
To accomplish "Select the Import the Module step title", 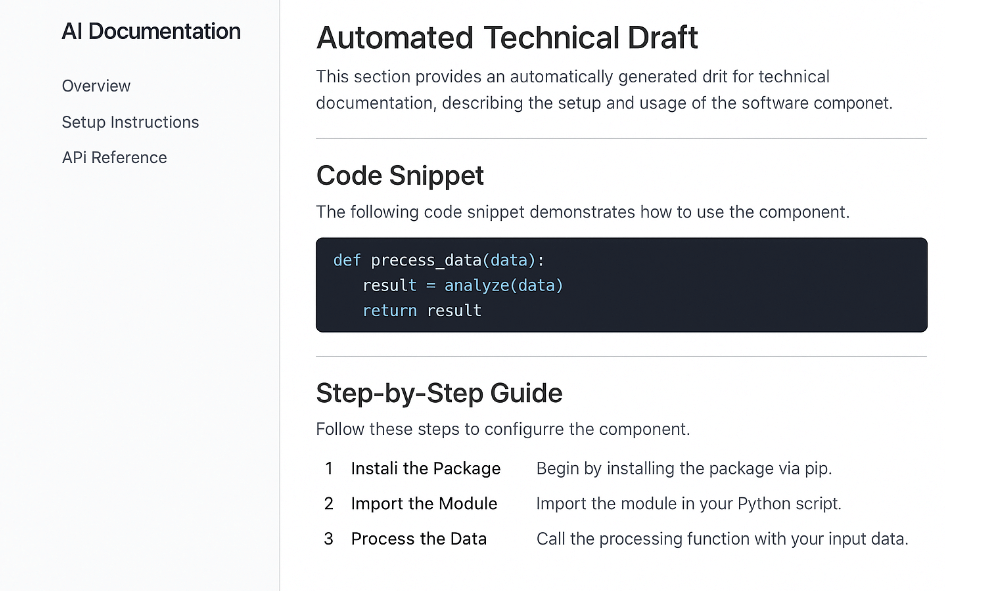I will 424,503.
